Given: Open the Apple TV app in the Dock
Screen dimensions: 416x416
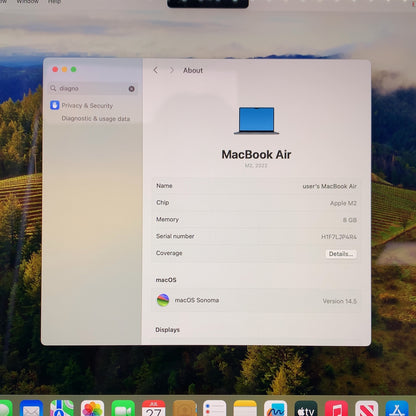Looking at the screenshot, I should pyautogui.click(x=306, y=409).
